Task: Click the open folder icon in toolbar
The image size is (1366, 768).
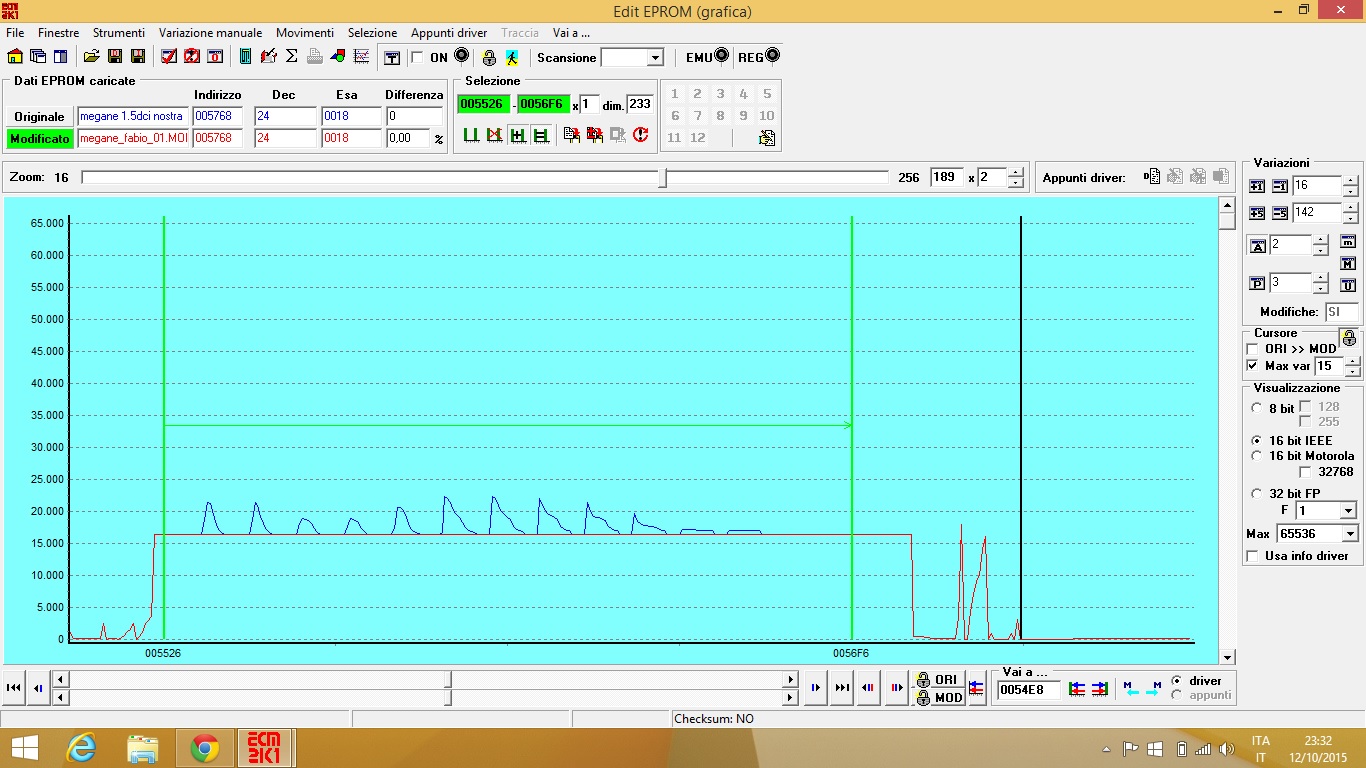Action: tap(91, 57)
